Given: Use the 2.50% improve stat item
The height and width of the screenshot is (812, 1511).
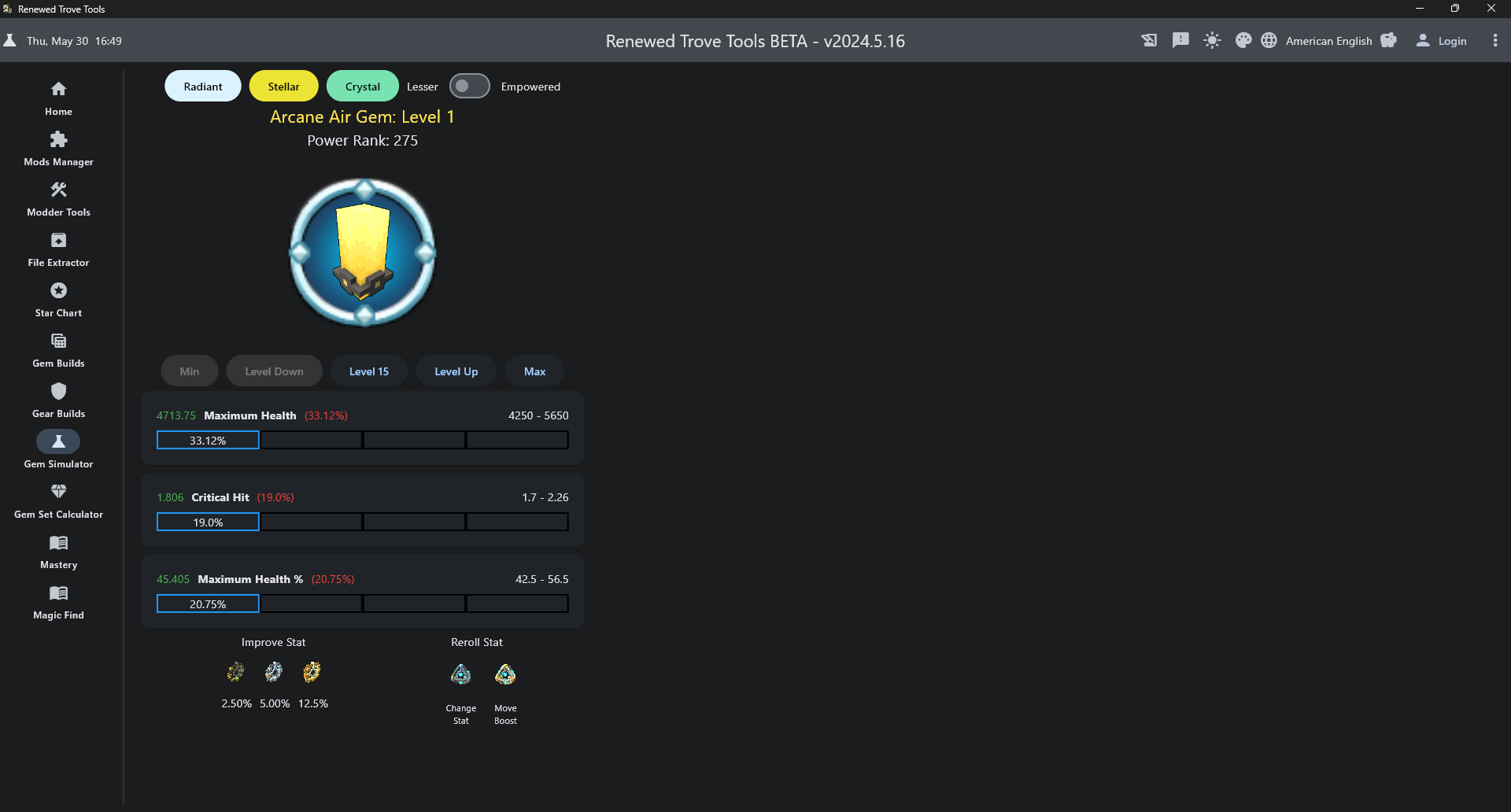Looking at the screenshot, I should [235, 672].
